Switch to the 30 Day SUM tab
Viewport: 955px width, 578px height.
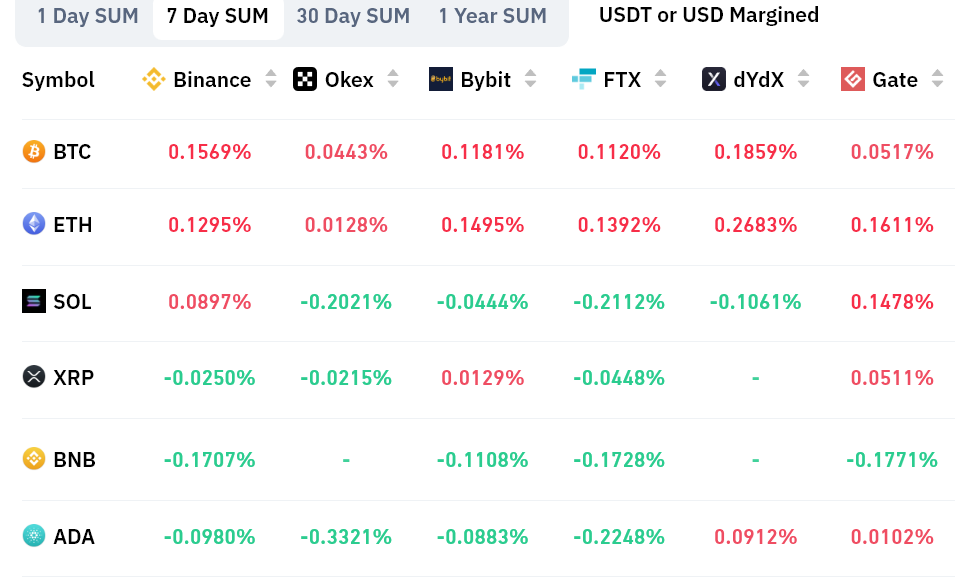tap(353, 16)
